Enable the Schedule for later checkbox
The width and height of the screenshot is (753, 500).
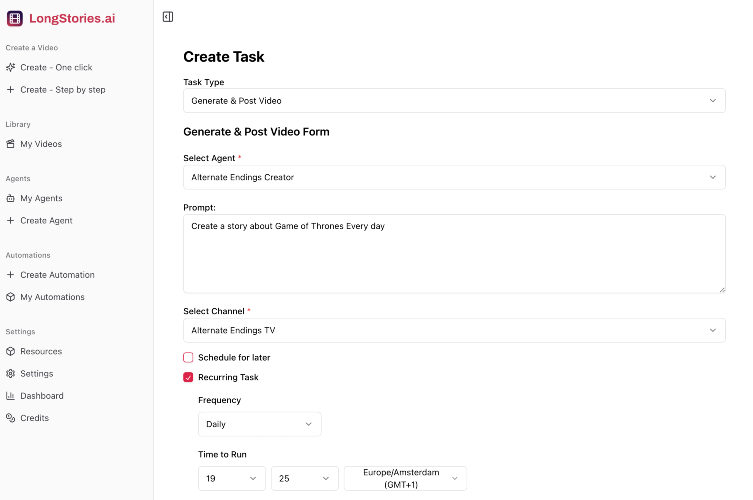[188, 357]
